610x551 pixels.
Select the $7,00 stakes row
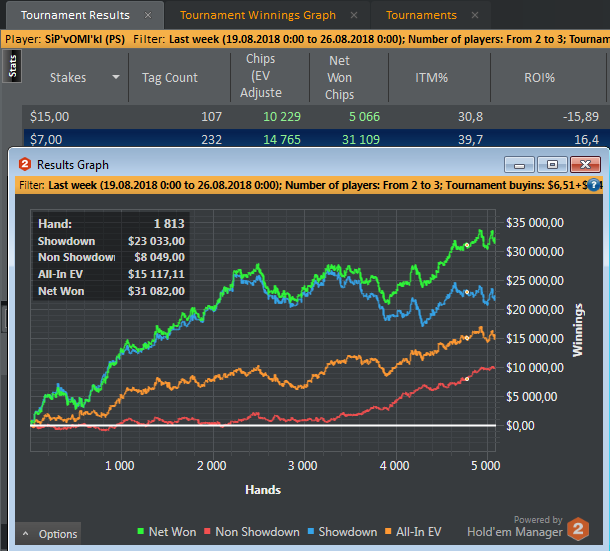(316, 139)
